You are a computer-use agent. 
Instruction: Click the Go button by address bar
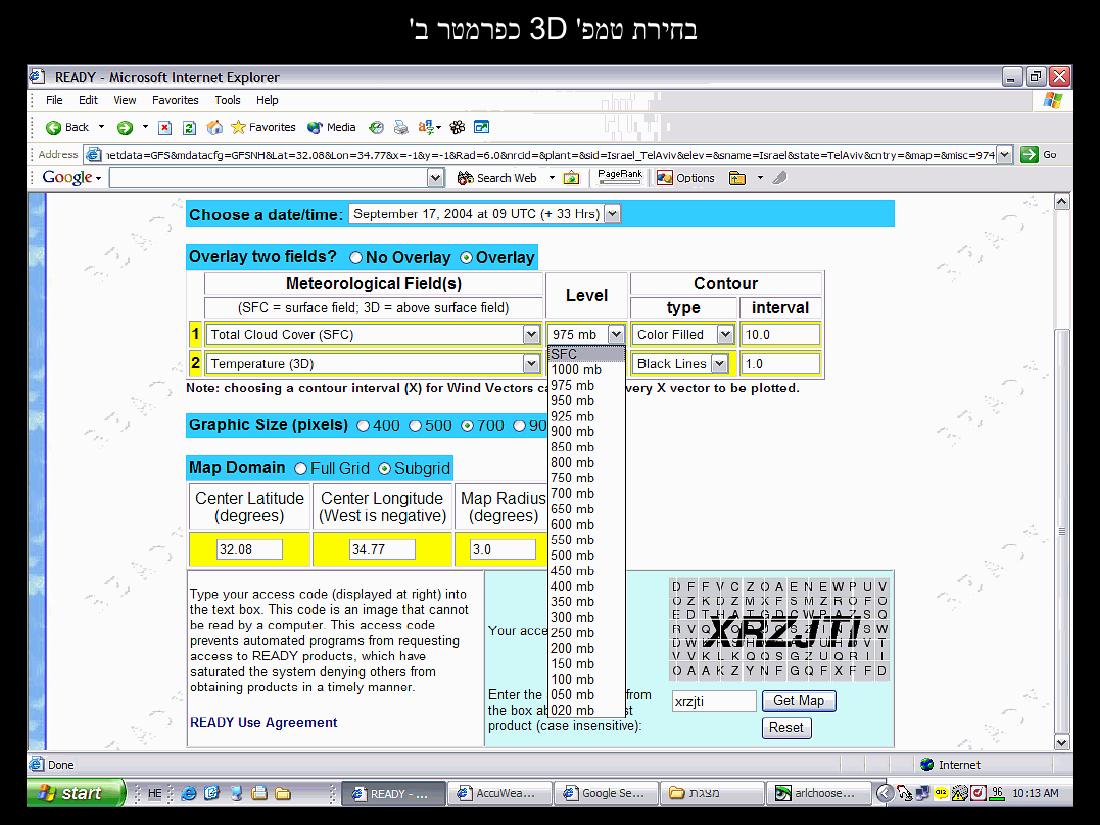1039,155
